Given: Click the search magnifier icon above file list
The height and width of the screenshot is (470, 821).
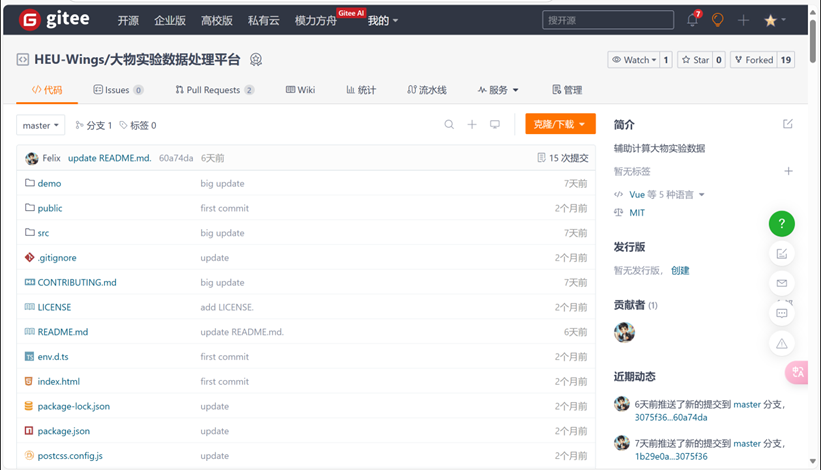Looking at the screenshot, I should point(449,125).
